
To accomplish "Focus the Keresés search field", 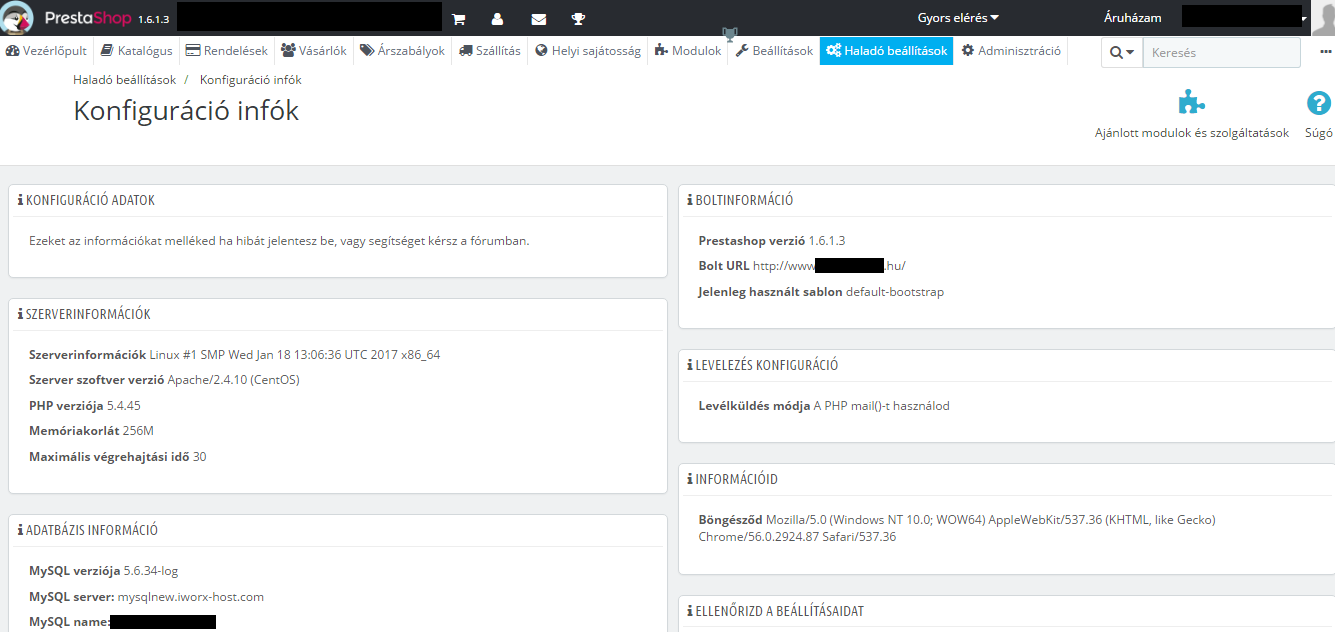I will pos(1221,53).
